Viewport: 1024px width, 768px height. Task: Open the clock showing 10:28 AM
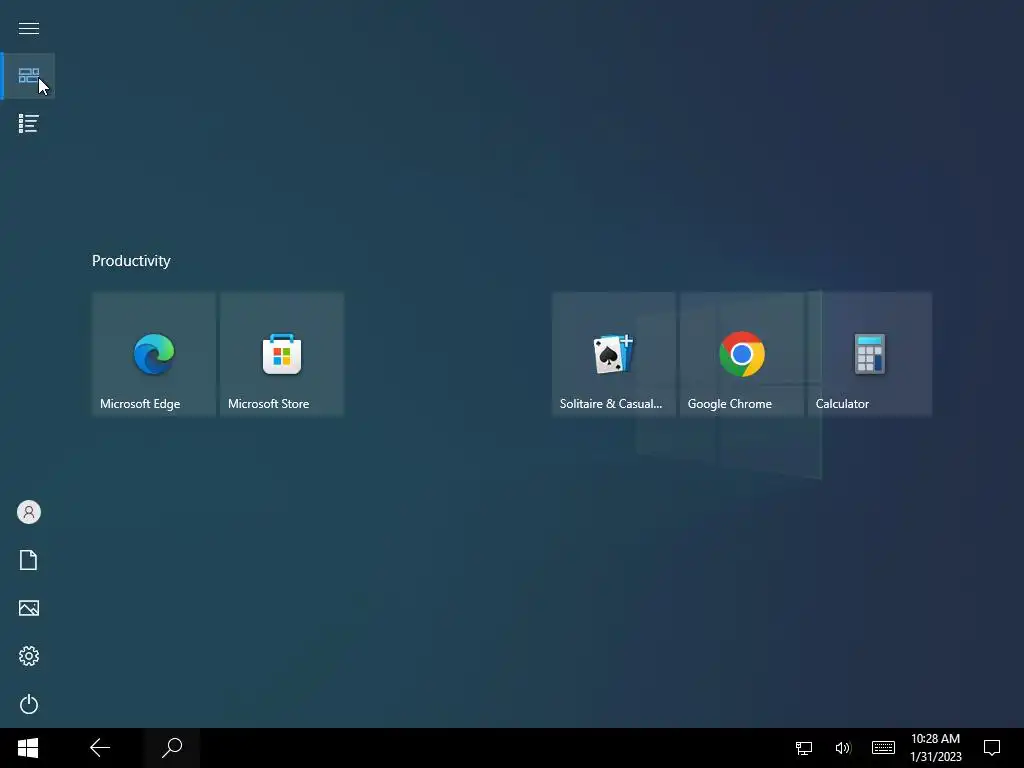tap(936, 748)
